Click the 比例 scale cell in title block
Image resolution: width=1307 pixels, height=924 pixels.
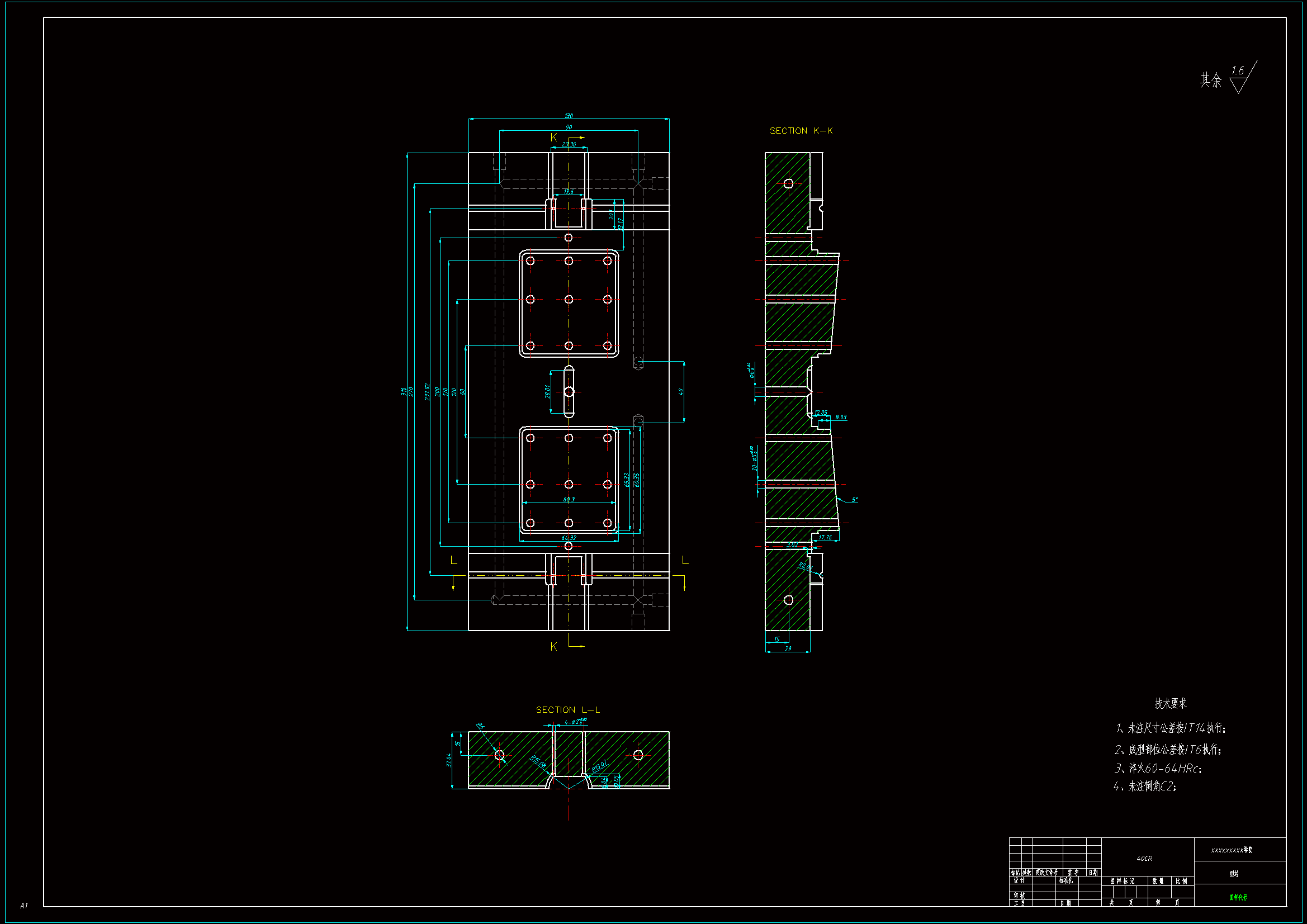[1182, 882]
